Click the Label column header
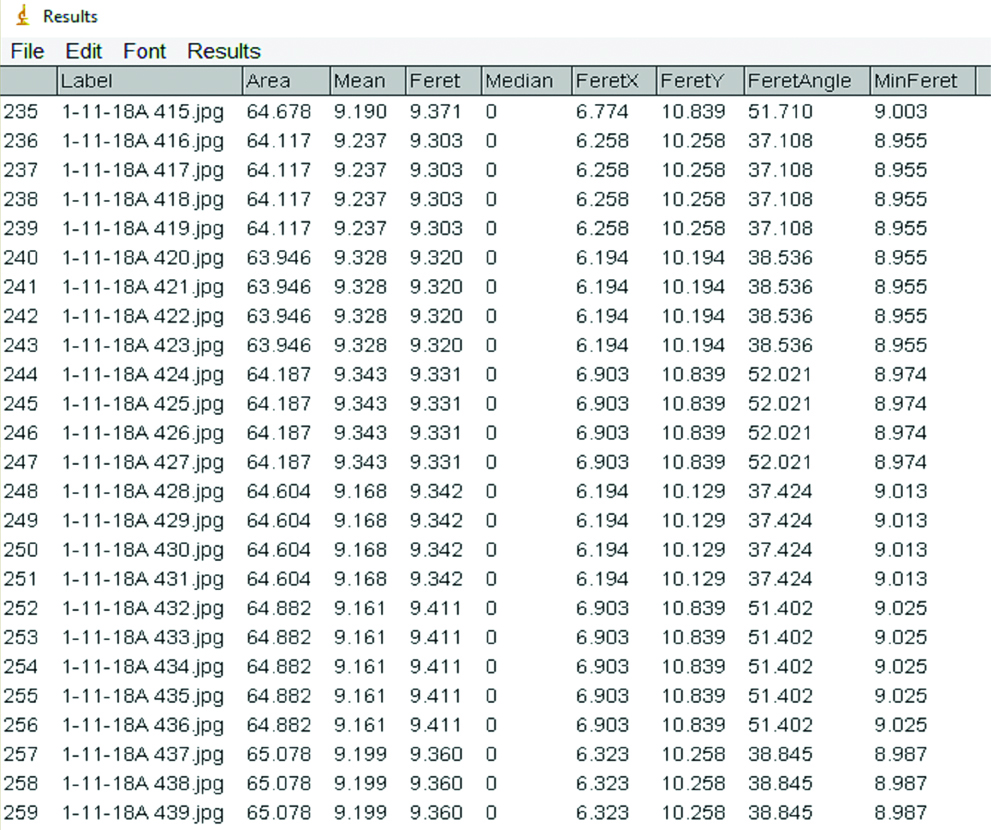Screen dimensions: 991x830 pos(150,81)
